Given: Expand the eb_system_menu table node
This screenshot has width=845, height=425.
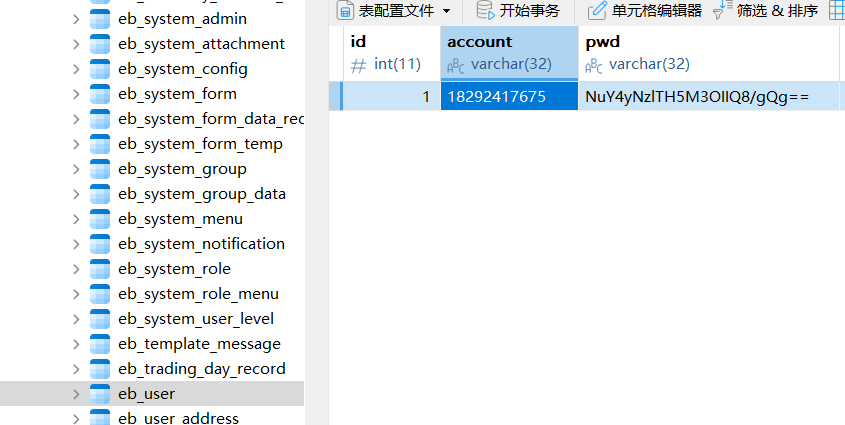Looking at the screenshot, I should click(76, 219).
